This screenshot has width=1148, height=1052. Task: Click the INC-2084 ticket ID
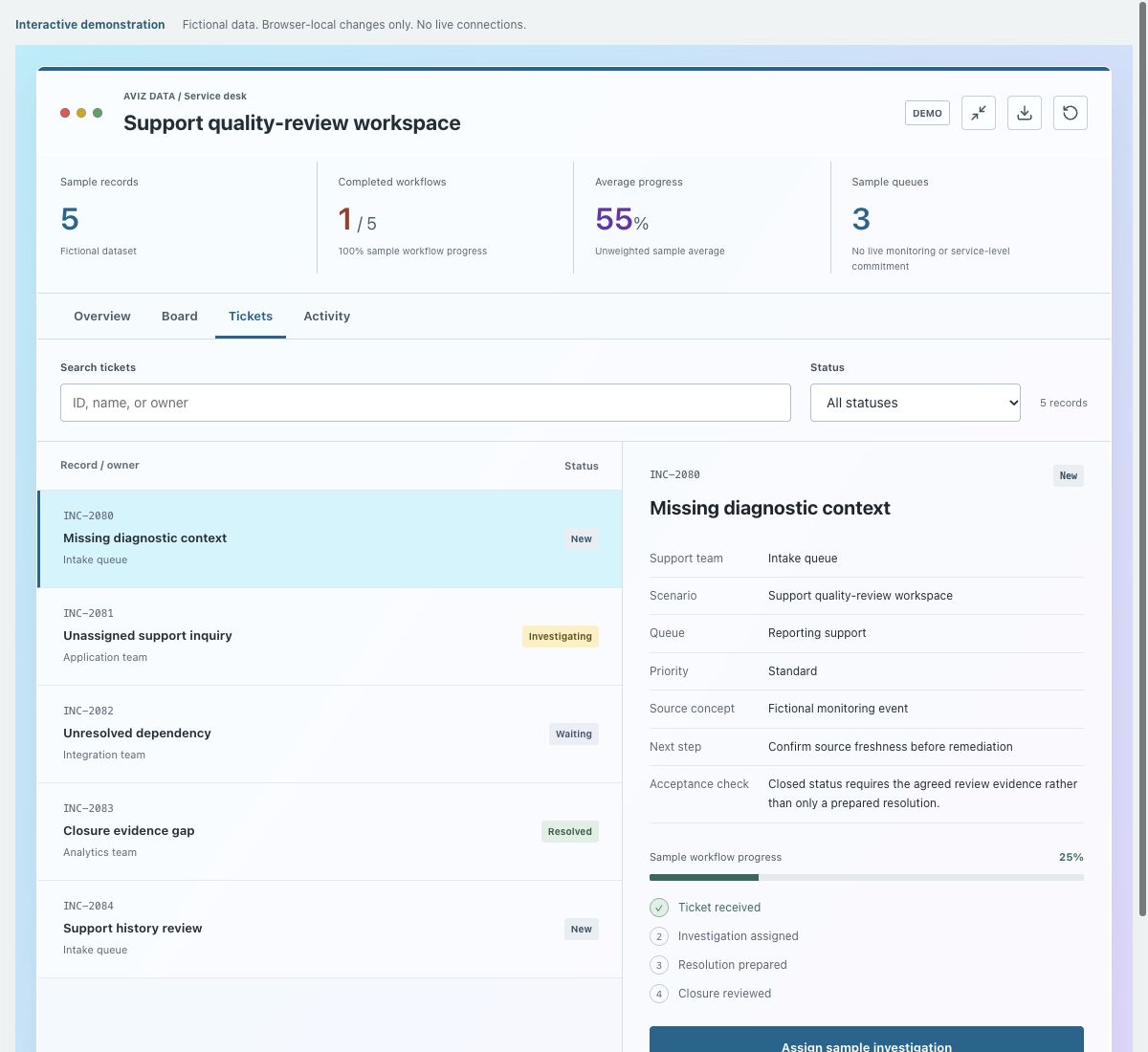pos(88,906)
